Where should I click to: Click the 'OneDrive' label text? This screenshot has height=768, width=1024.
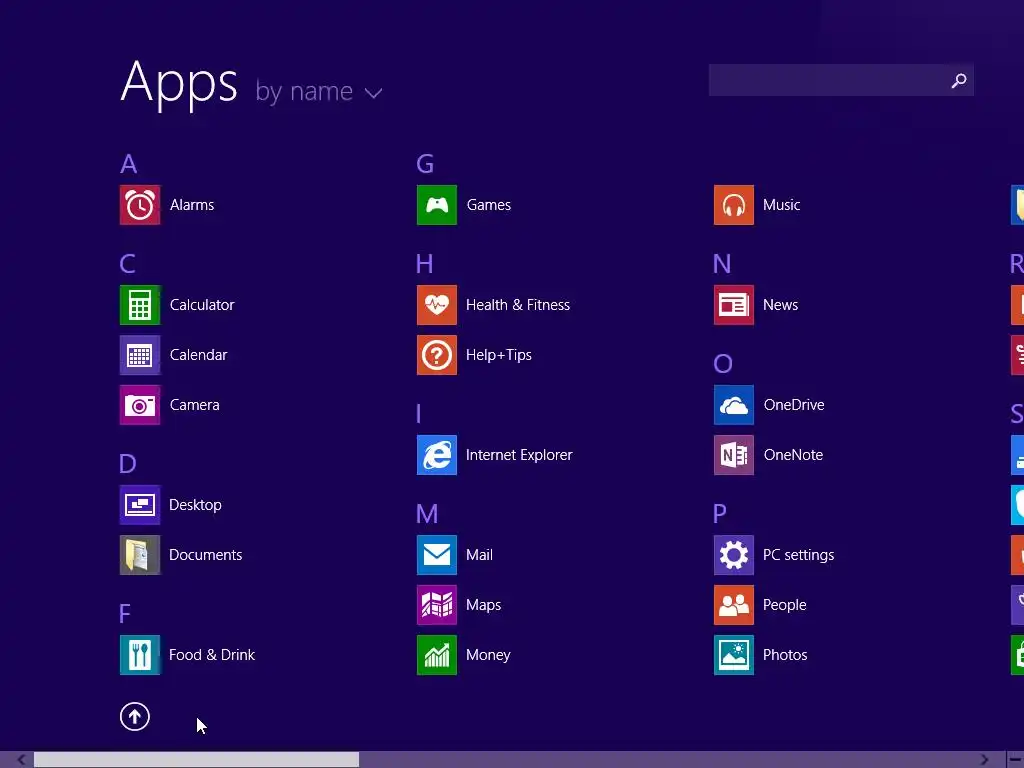(794, 405)
